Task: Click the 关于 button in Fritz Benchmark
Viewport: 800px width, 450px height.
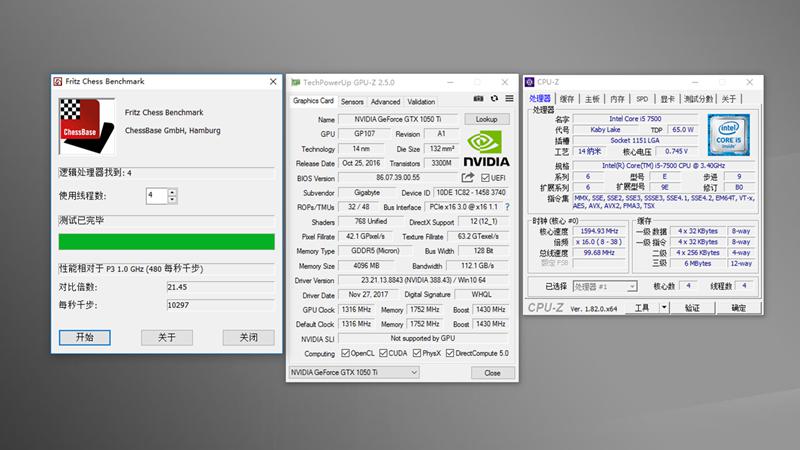Action: [167, 337]
